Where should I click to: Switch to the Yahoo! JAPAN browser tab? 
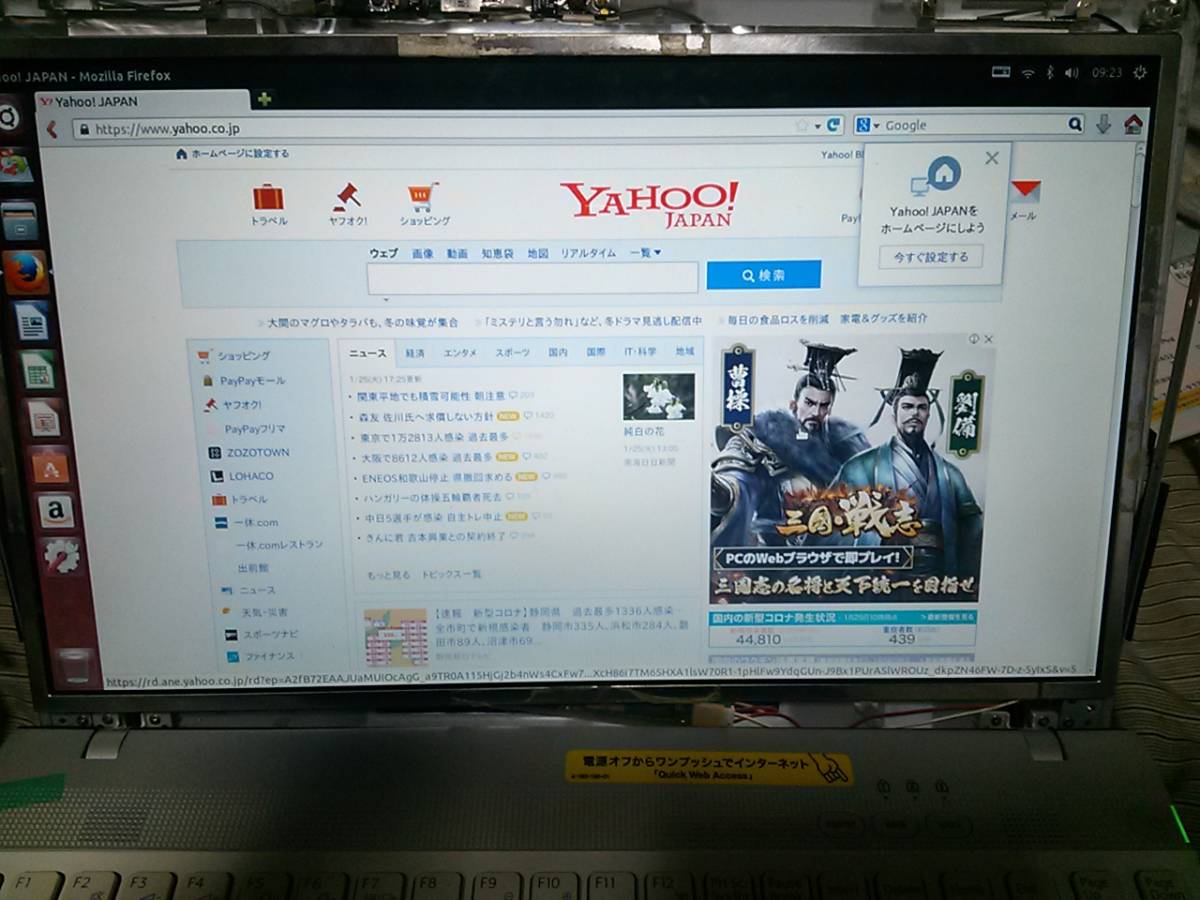140,101
